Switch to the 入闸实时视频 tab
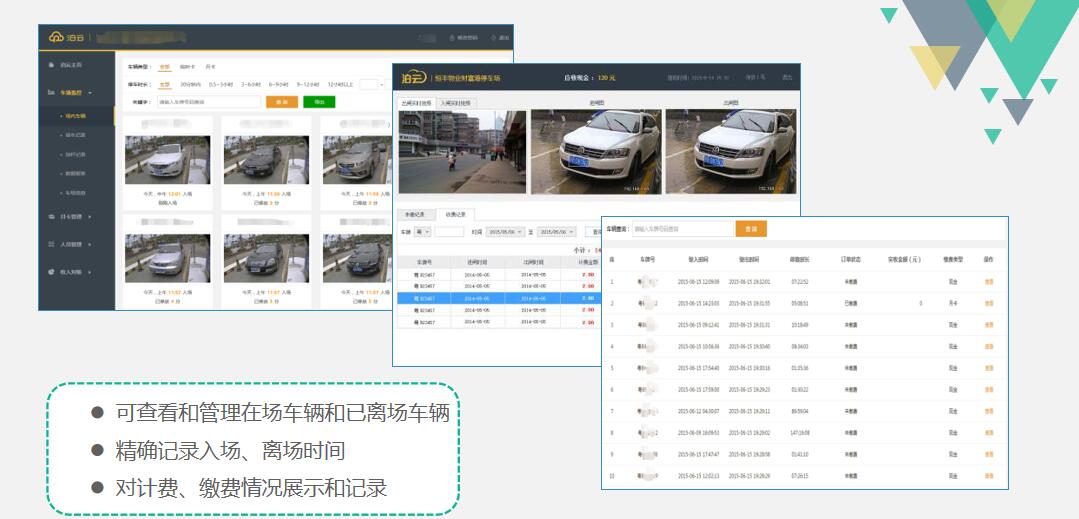The height and width of the screenshot is (519, 1079). (454, 103)
